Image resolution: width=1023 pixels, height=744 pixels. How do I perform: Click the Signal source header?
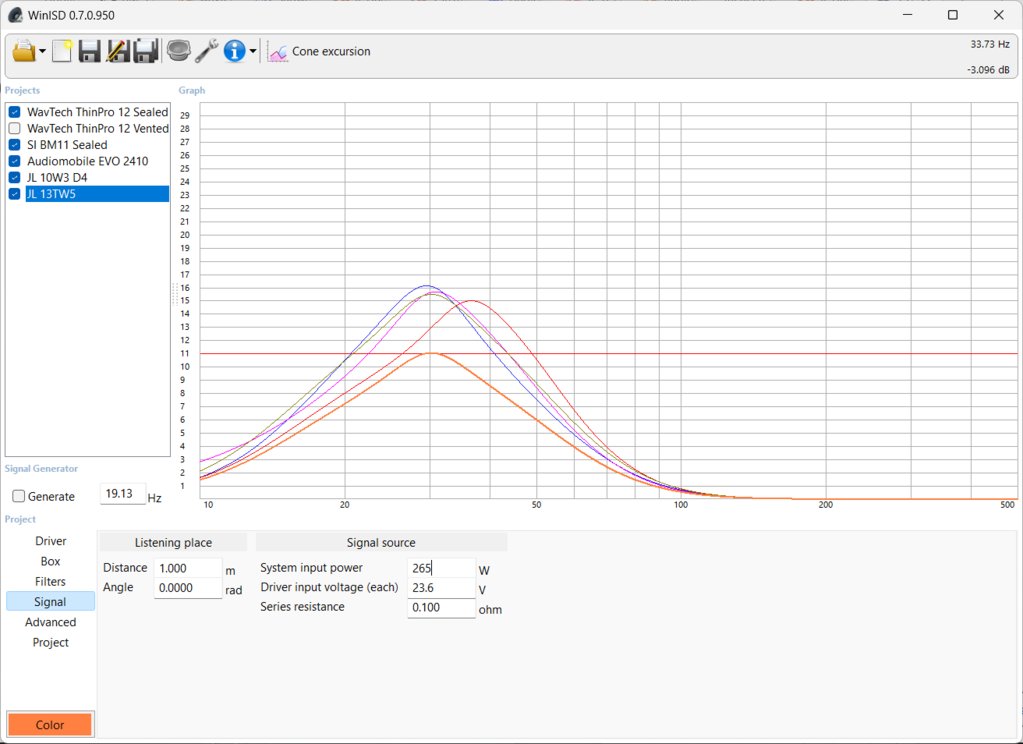click(x=381, y=542)
